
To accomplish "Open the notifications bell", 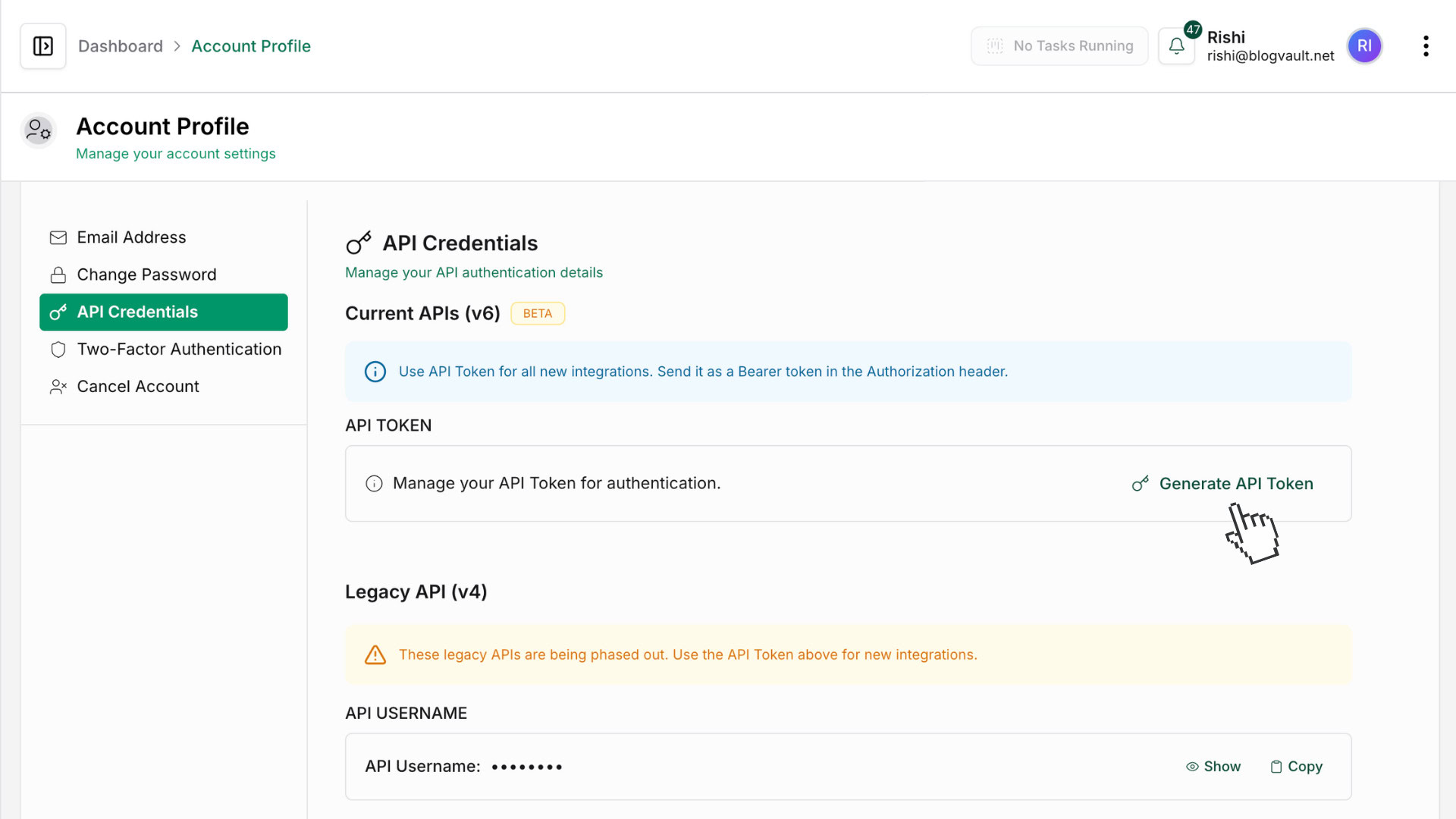I will [1176, 46].
